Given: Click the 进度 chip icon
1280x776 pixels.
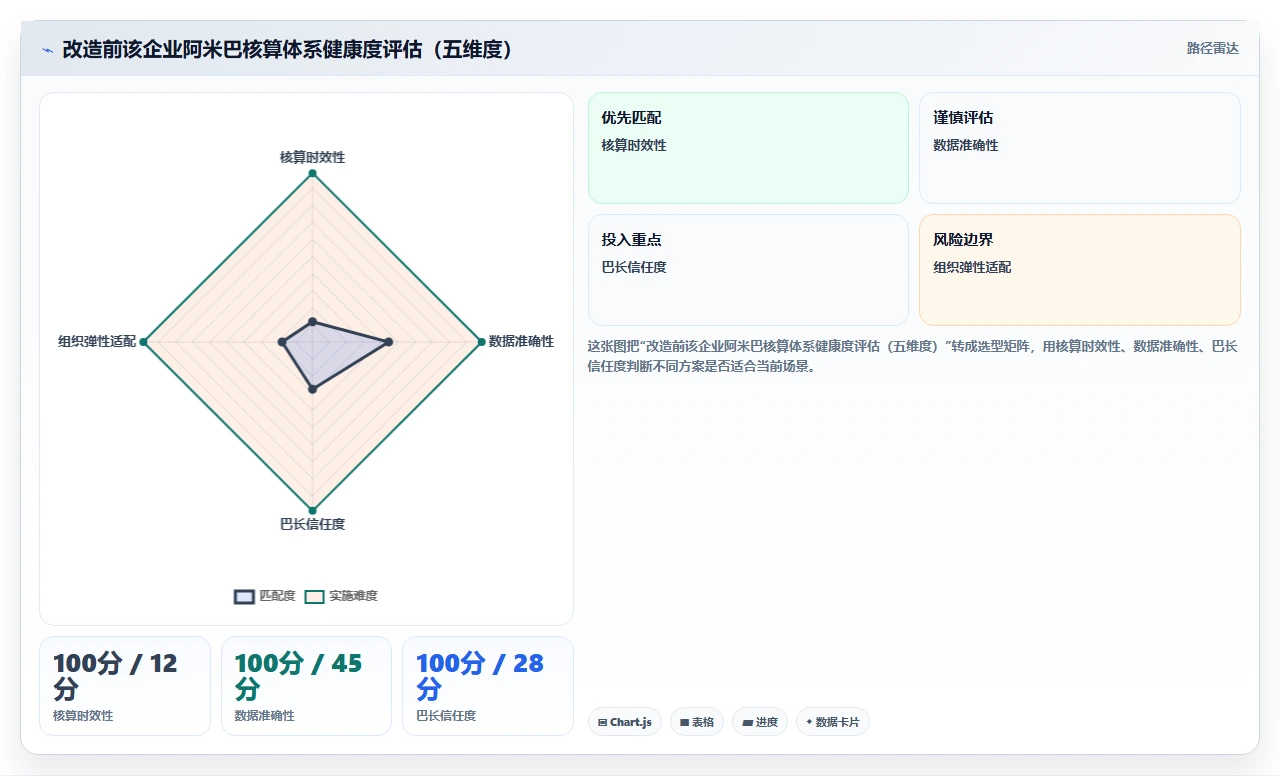Looking at the screenshot, I should tap(747, 722).
